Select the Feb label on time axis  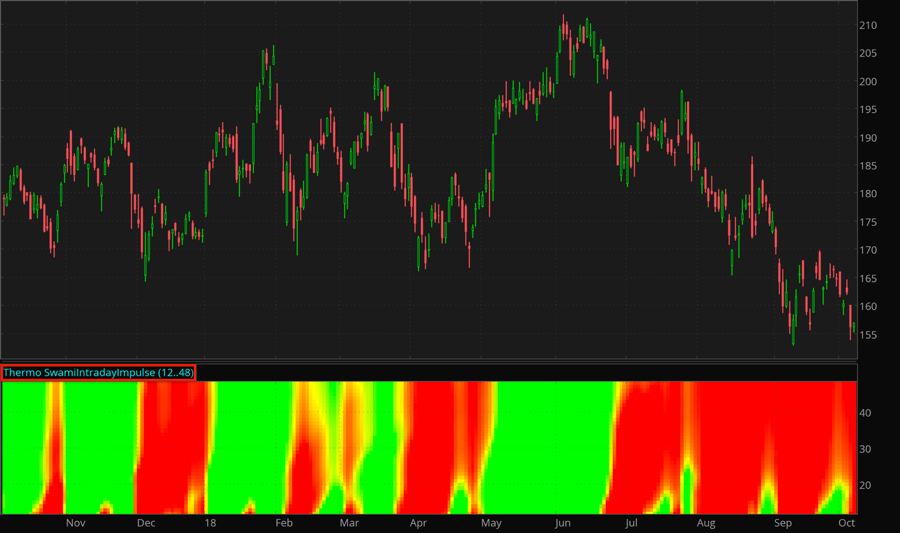[x=283, y=523]
